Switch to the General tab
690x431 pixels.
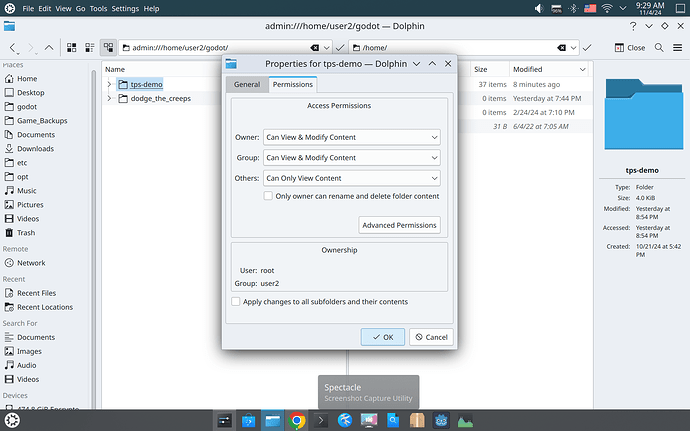pos(247,85)
